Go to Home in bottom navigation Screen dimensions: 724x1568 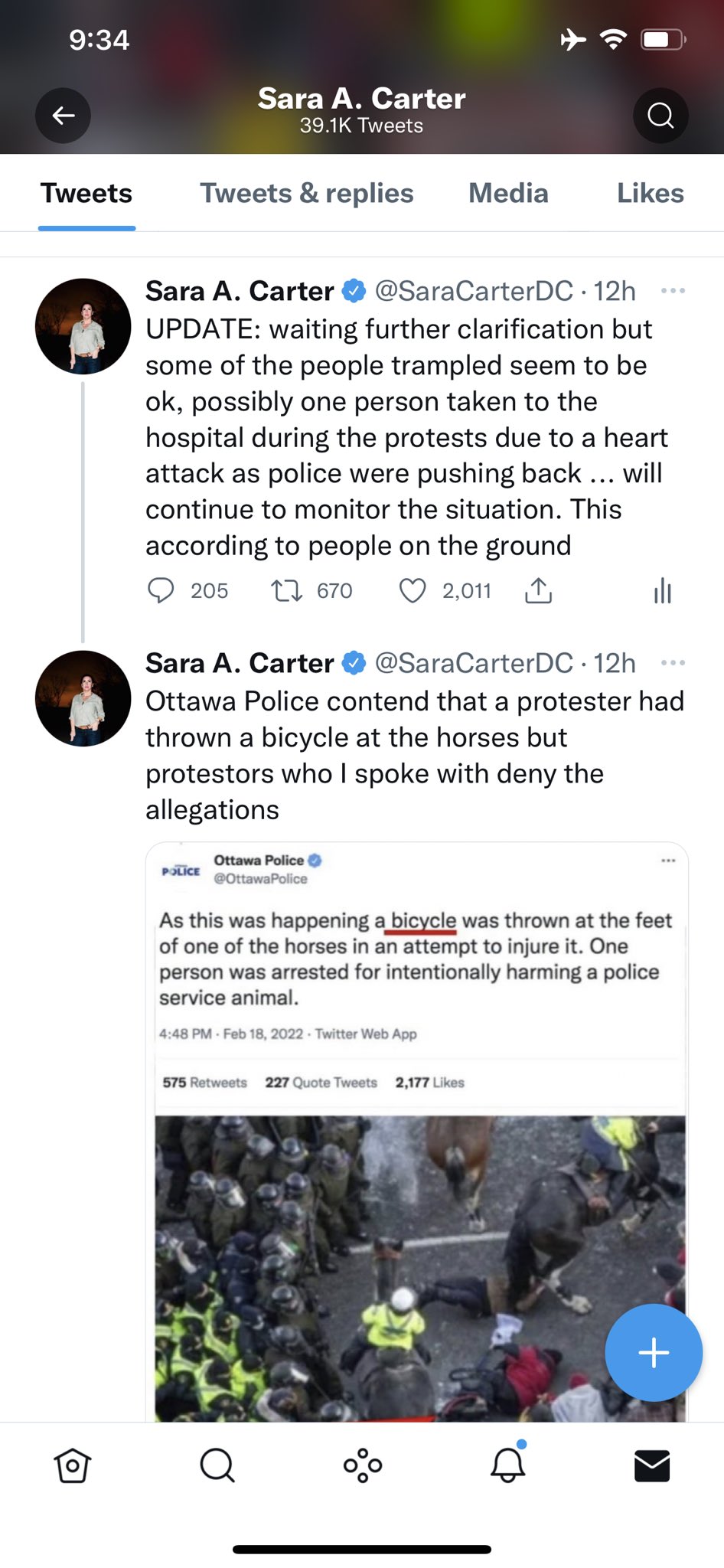[x=73, y=1465]
